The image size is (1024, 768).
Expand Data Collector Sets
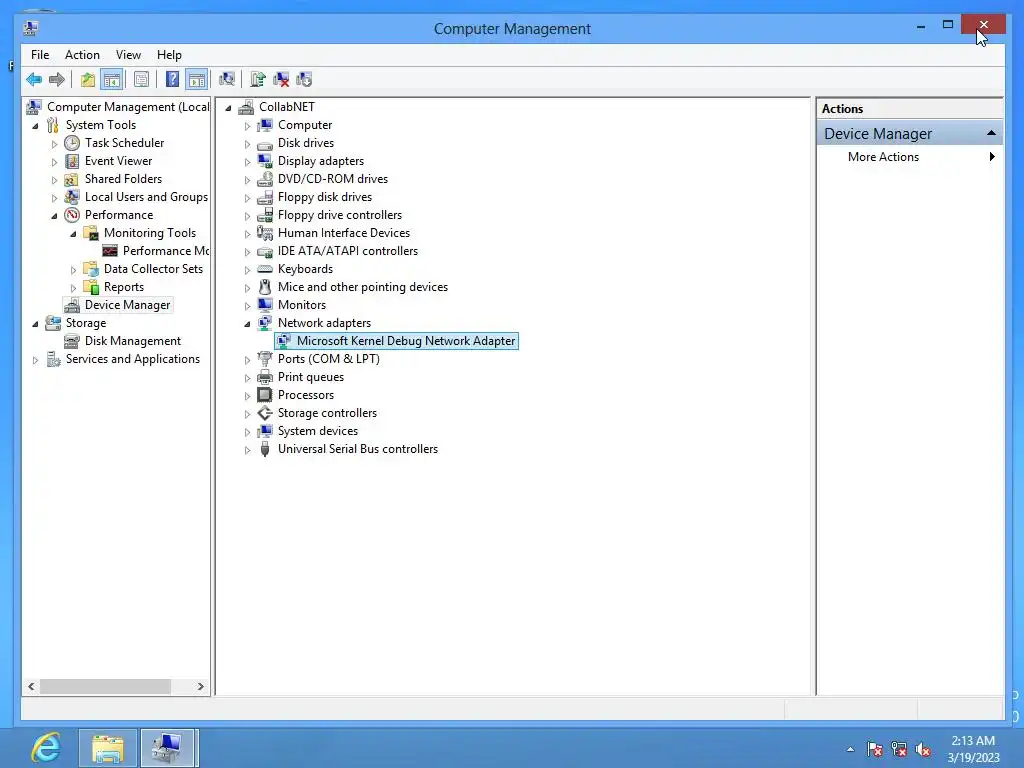(73, 270)
